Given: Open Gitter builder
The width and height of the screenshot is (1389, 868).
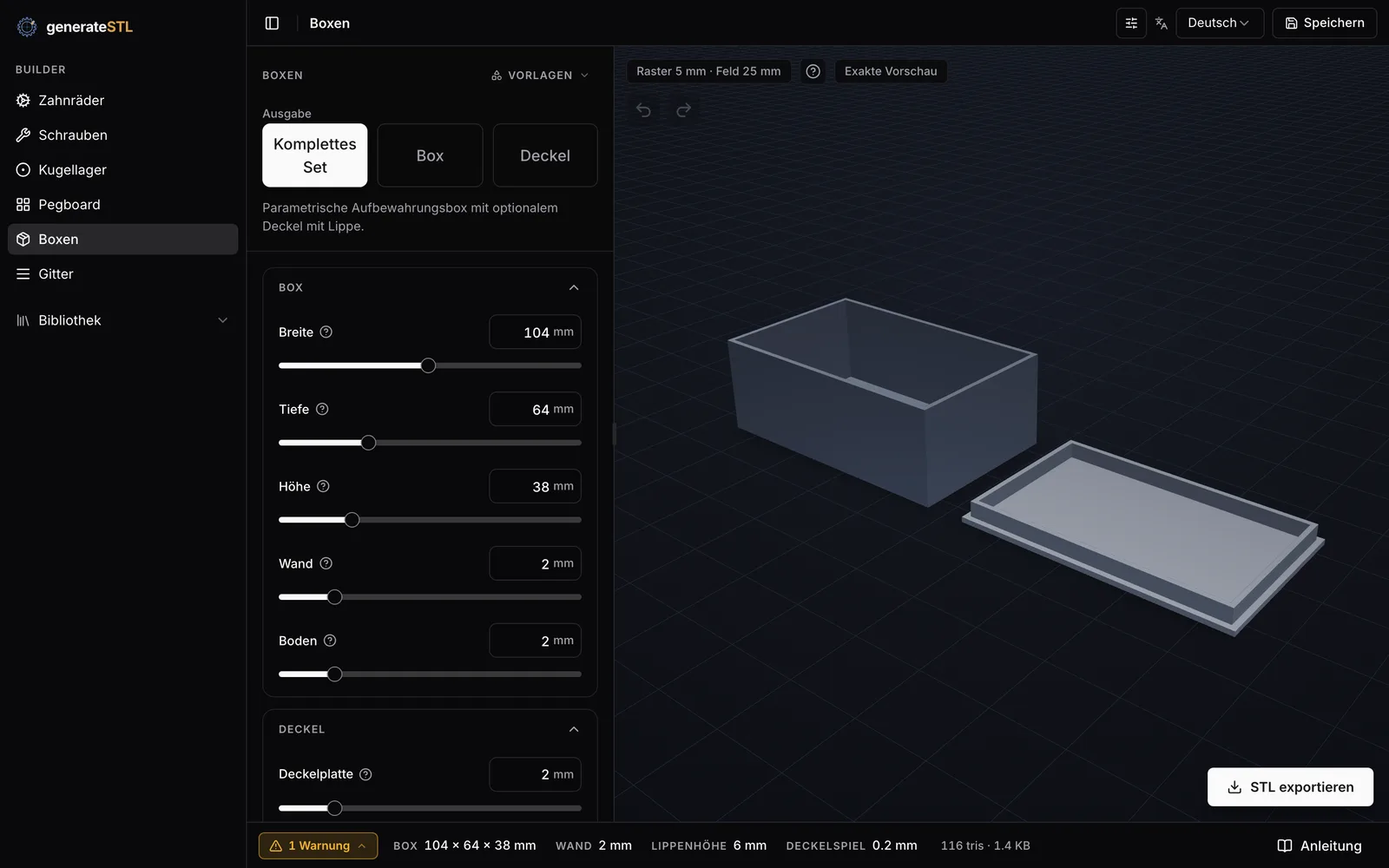Looking at the screenshot, I should pyautogui.click(x=122, y=274).
